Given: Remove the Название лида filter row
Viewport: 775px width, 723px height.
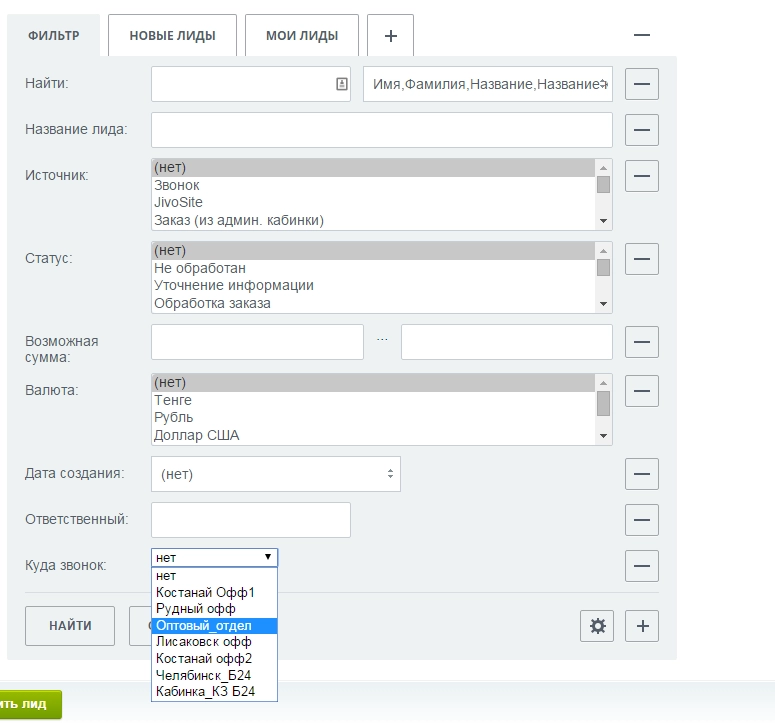Looking at the screenshot, I should coord(642,130).
